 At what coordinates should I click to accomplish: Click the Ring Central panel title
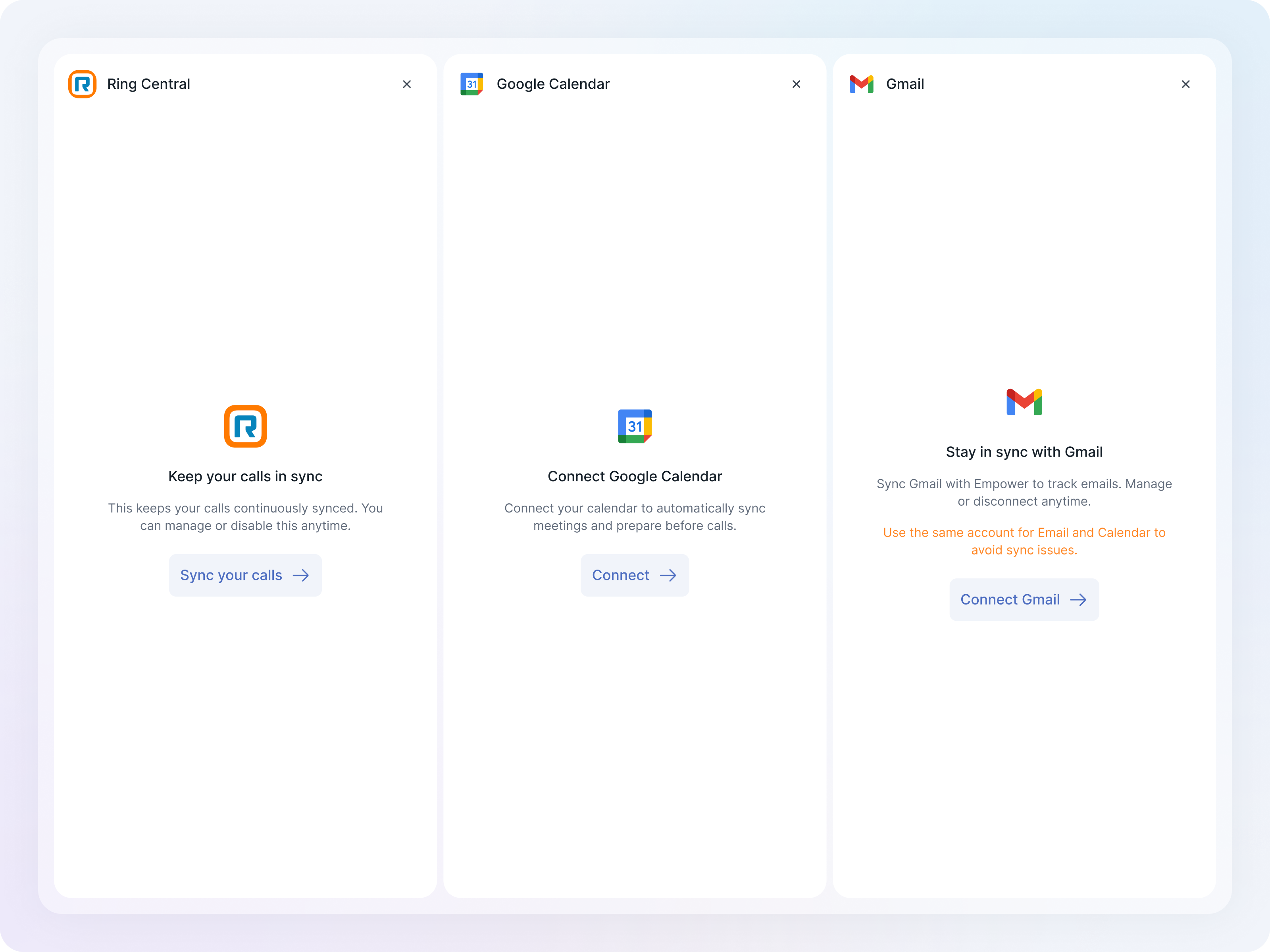(148, 84)
